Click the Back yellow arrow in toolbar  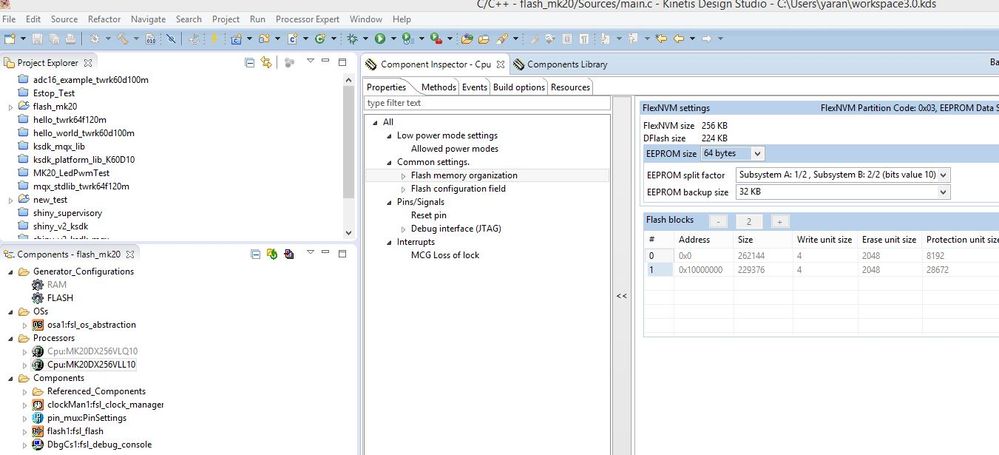coord(679,39)
